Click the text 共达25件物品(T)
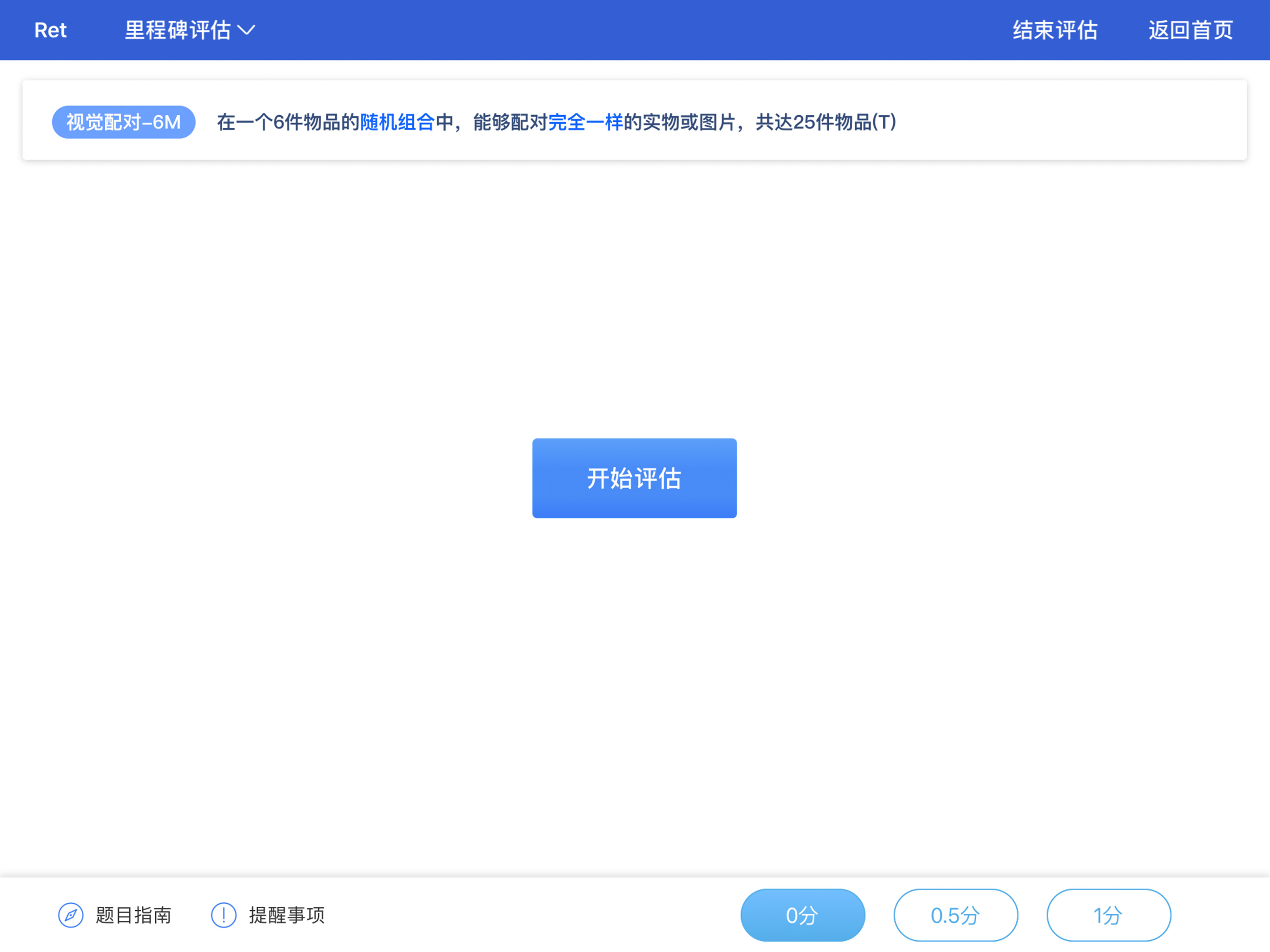 tap(826, 122)
